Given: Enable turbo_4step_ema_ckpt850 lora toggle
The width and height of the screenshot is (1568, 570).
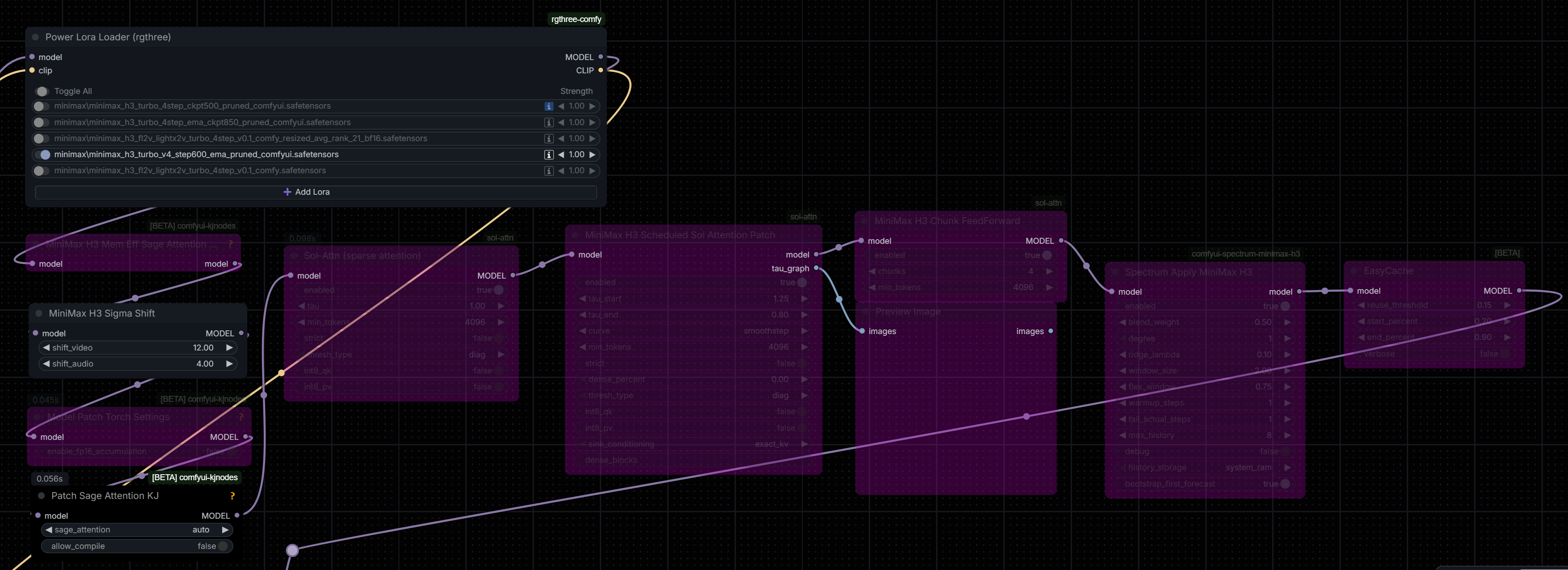Looking at the screenshot, I should [41, 122].
